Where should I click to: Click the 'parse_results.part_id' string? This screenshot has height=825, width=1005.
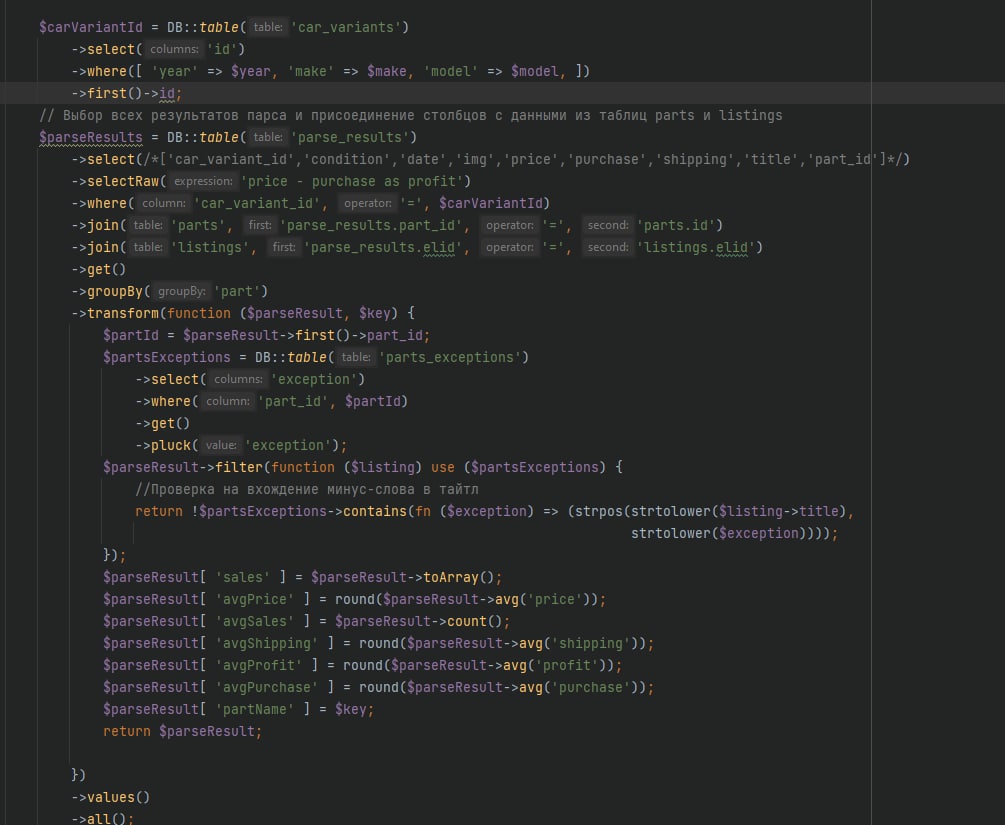[x=370, y=225]
